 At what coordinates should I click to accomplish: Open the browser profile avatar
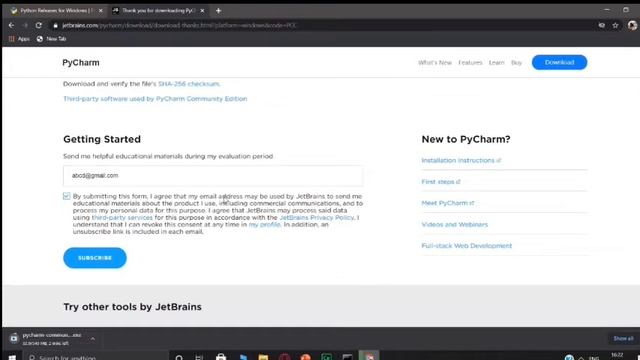pos(632,25)
